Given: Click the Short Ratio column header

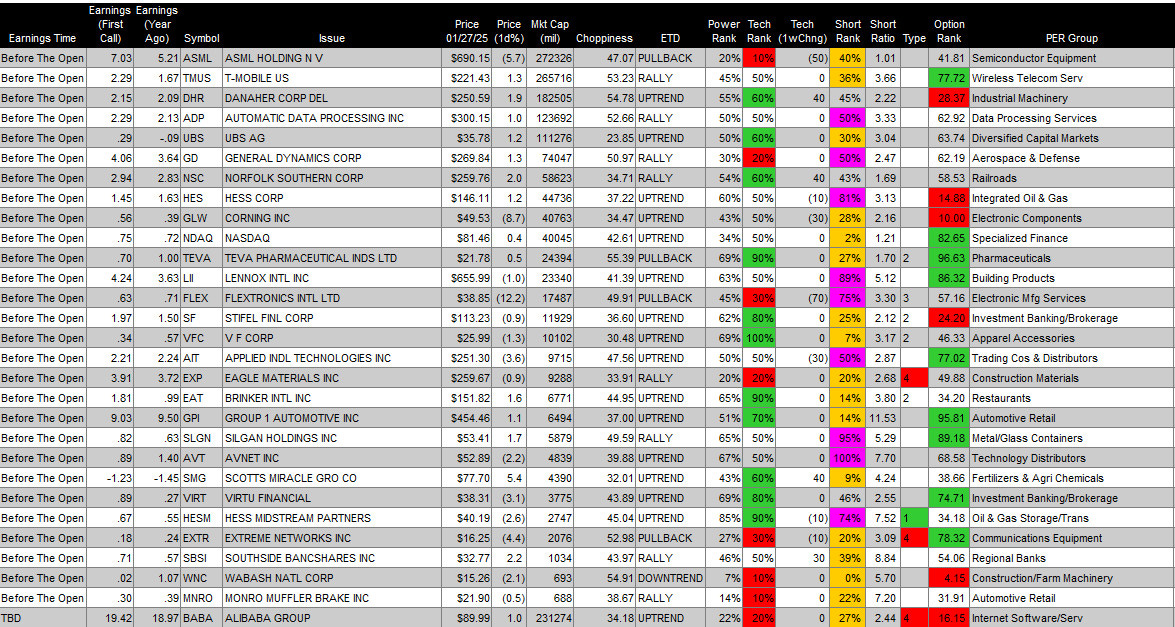Looking at the screenshot, I should point(883,31).
